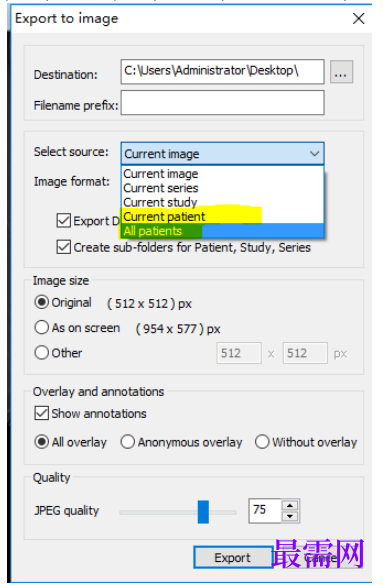Click the JPEG quality increment arrow

[290, 505]
